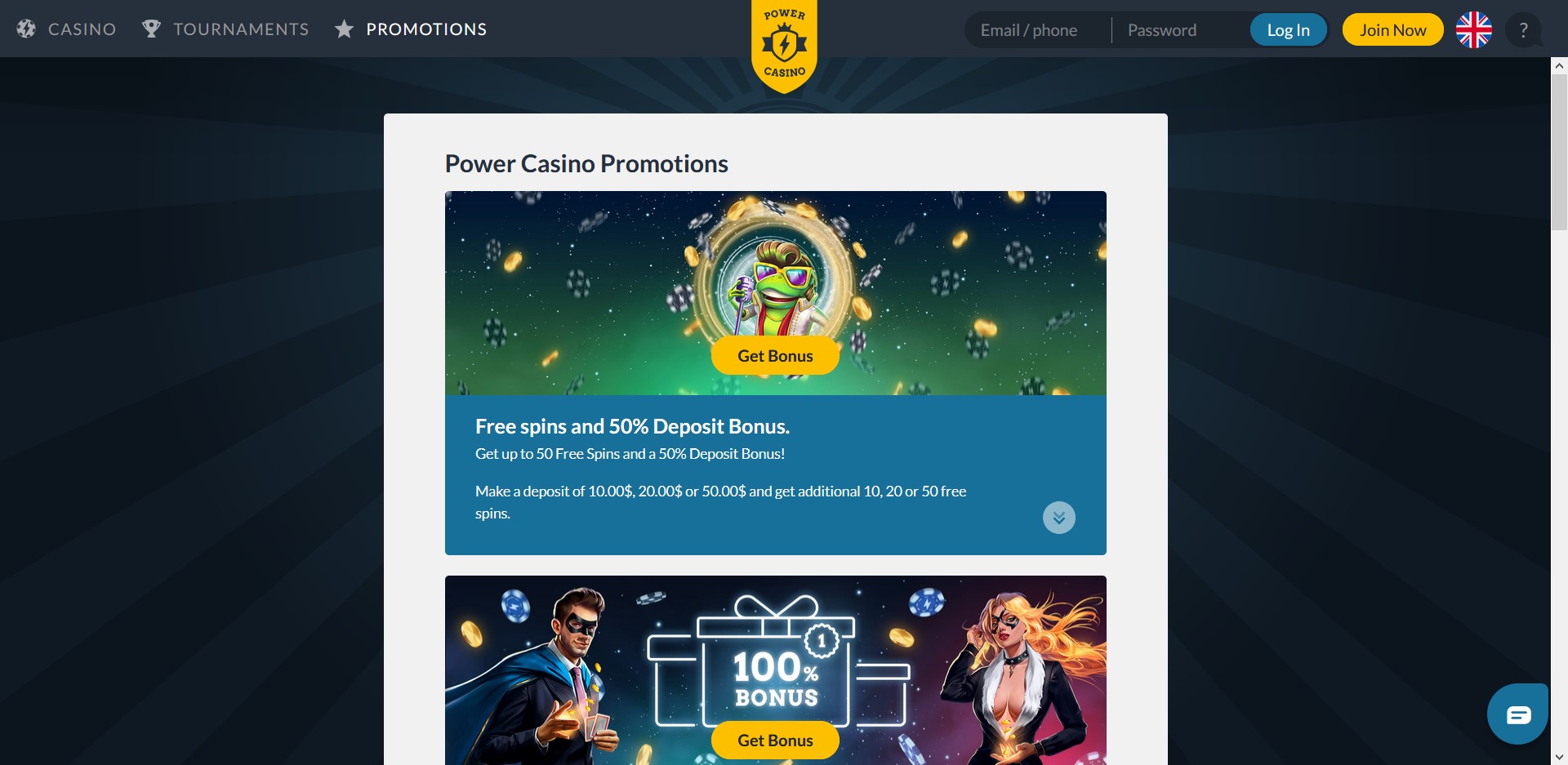Focus the Password field
This screenshot has width=1568, height=765.
[1180, 30]
